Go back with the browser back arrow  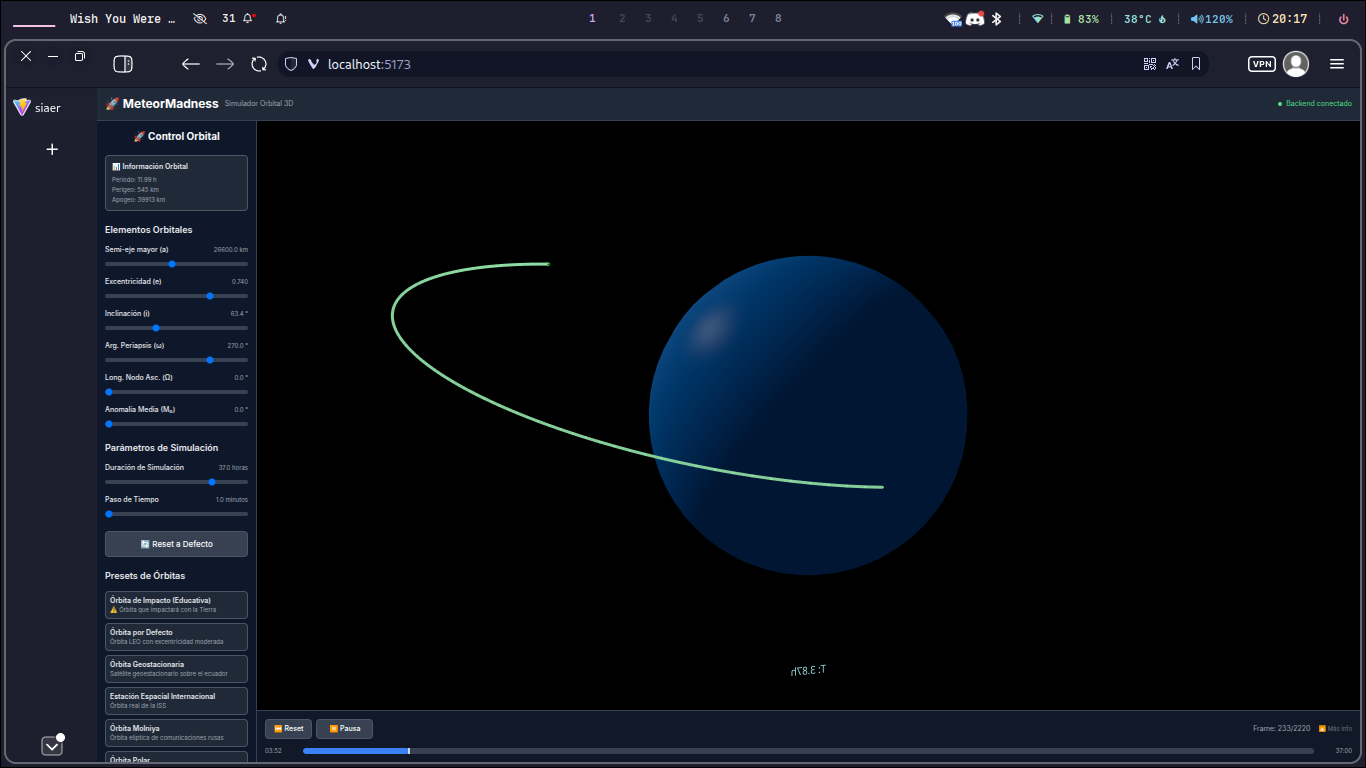(x=190, y=64)
